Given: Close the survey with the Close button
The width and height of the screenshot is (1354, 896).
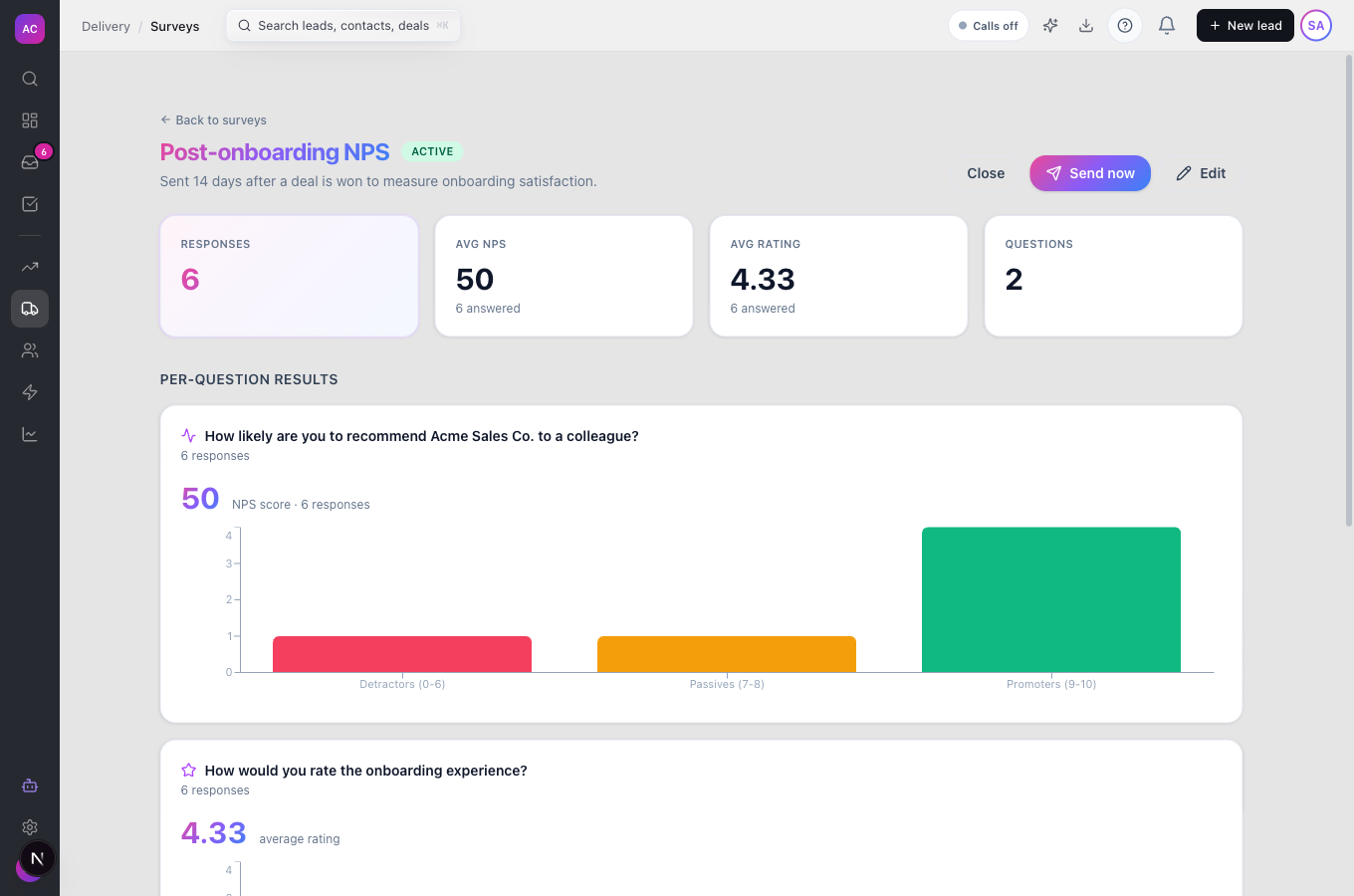Looking at the screenshot, I should (986, 173).
